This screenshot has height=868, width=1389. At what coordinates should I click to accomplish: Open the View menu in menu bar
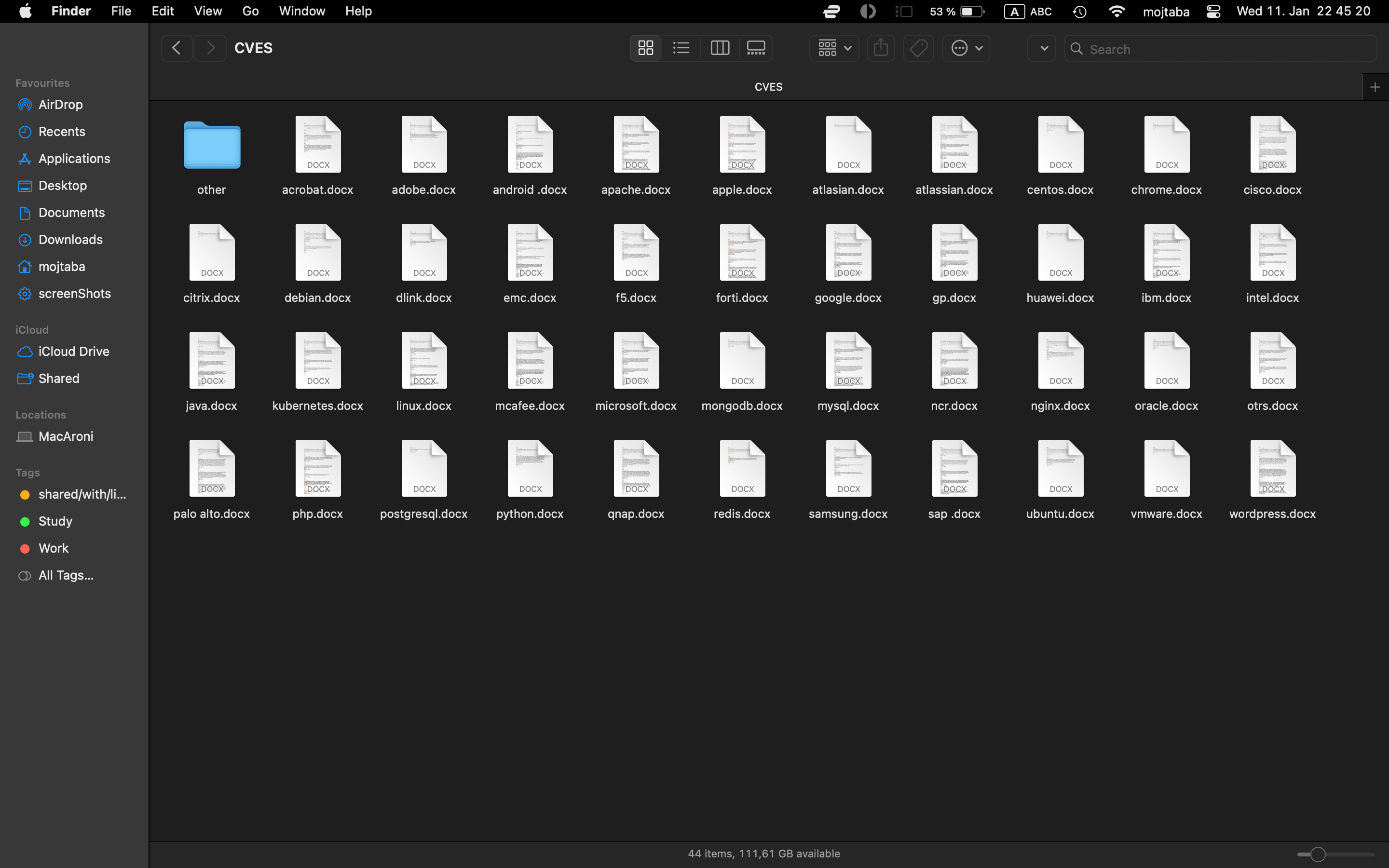tap(207, 11)
